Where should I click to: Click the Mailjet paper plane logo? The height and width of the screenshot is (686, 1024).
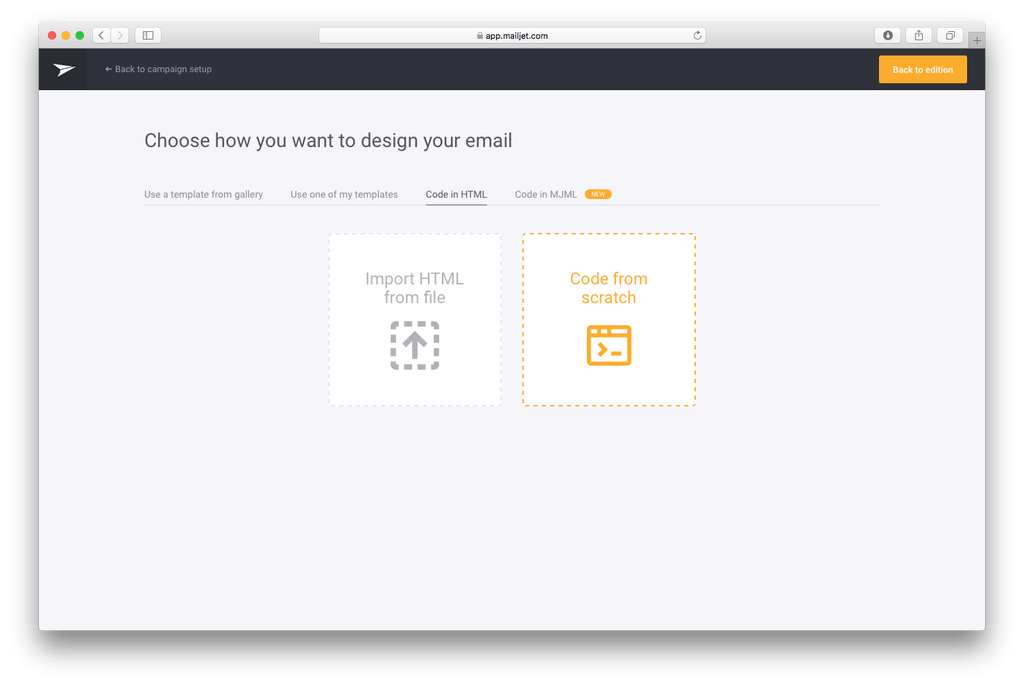63,69
